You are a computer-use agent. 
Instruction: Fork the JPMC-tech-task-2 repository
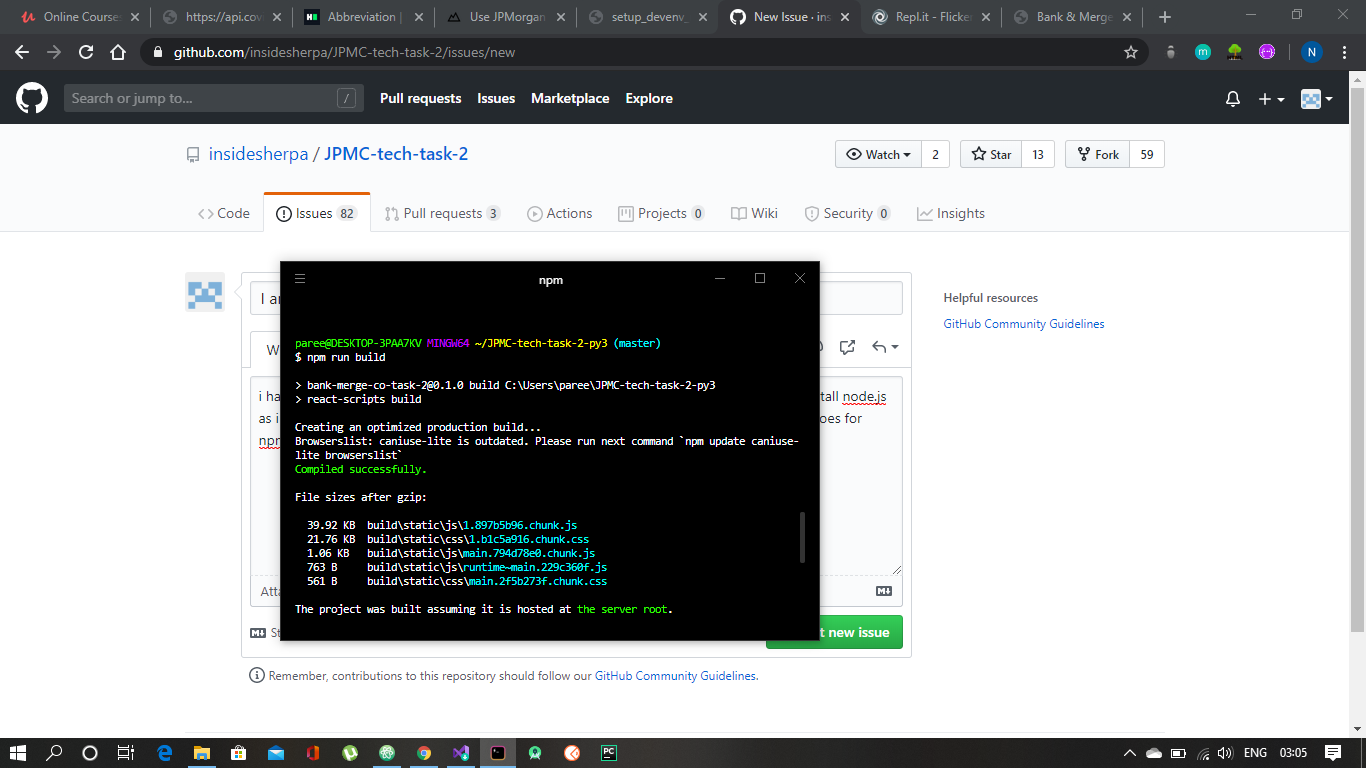[x=1097, y=154]
